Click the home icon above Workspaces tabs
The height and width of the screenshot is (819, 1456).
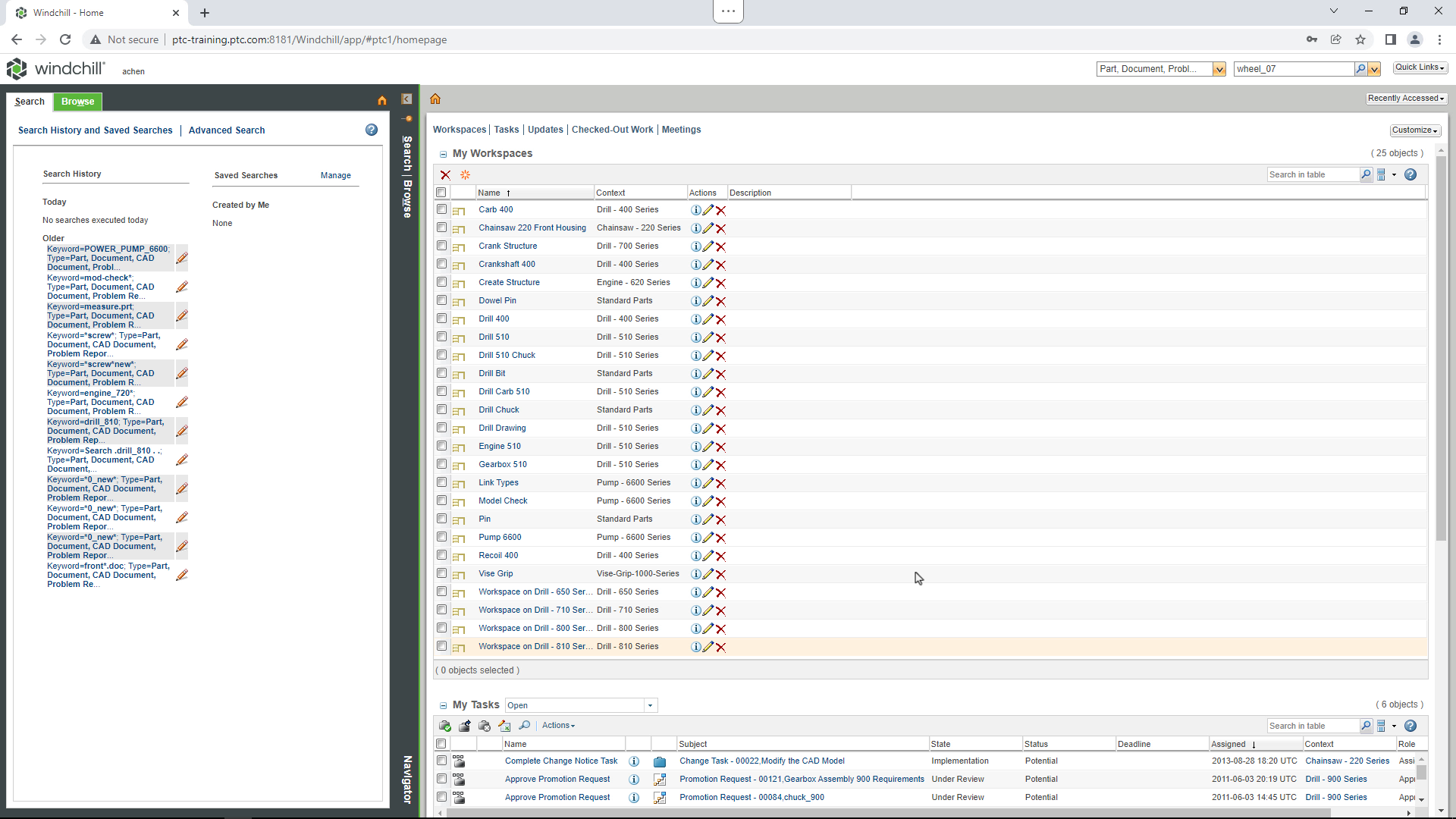tap(435, 99)
